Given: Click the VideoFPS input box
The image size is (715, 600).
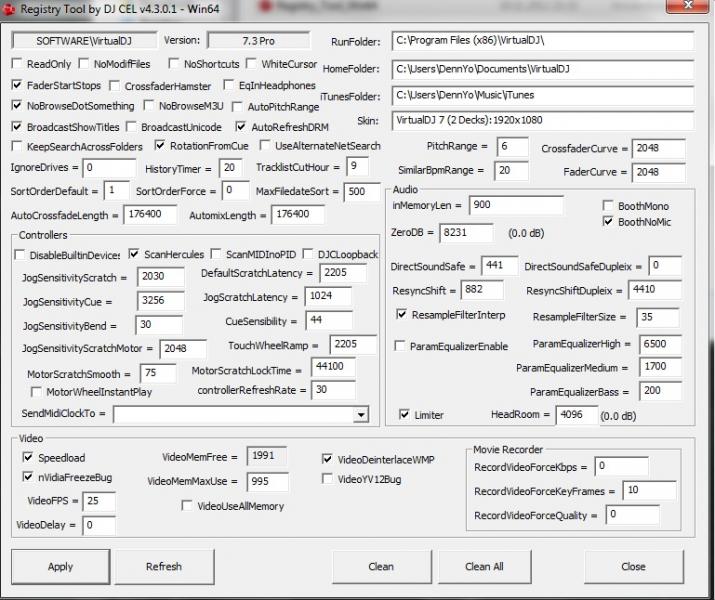Looking at the screenshot, I should pos(99,501).
